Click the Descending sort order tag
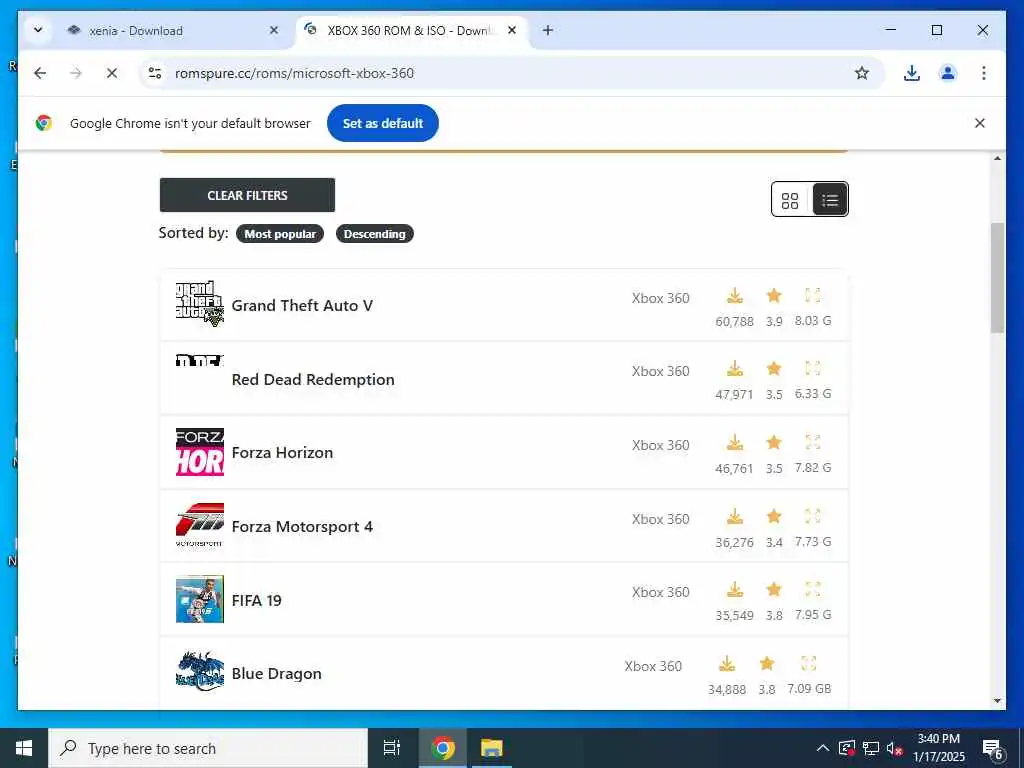 375,234
